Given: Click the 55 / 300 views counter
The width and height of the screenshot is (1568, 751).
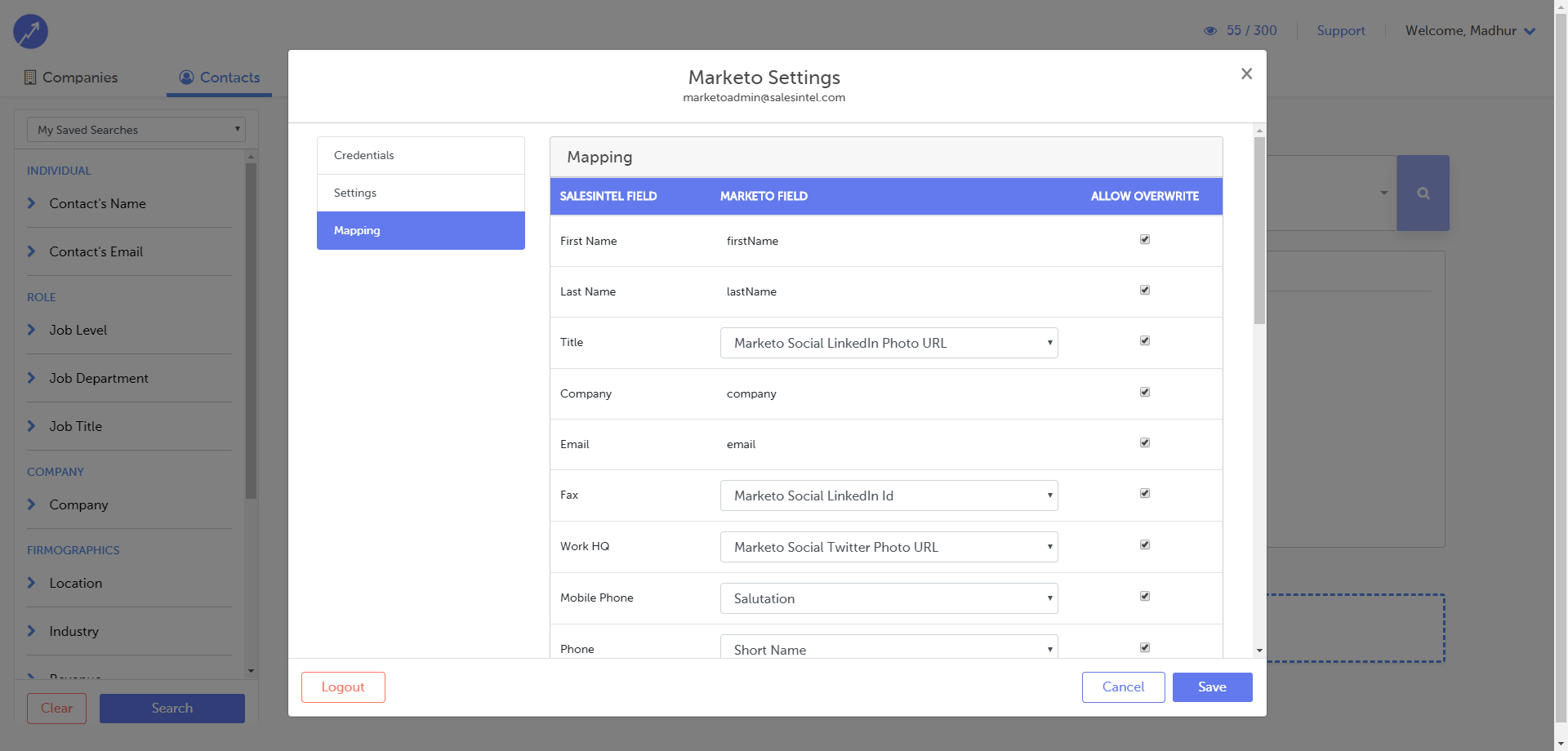Looking at the screenshot, I should point(1251,31).
